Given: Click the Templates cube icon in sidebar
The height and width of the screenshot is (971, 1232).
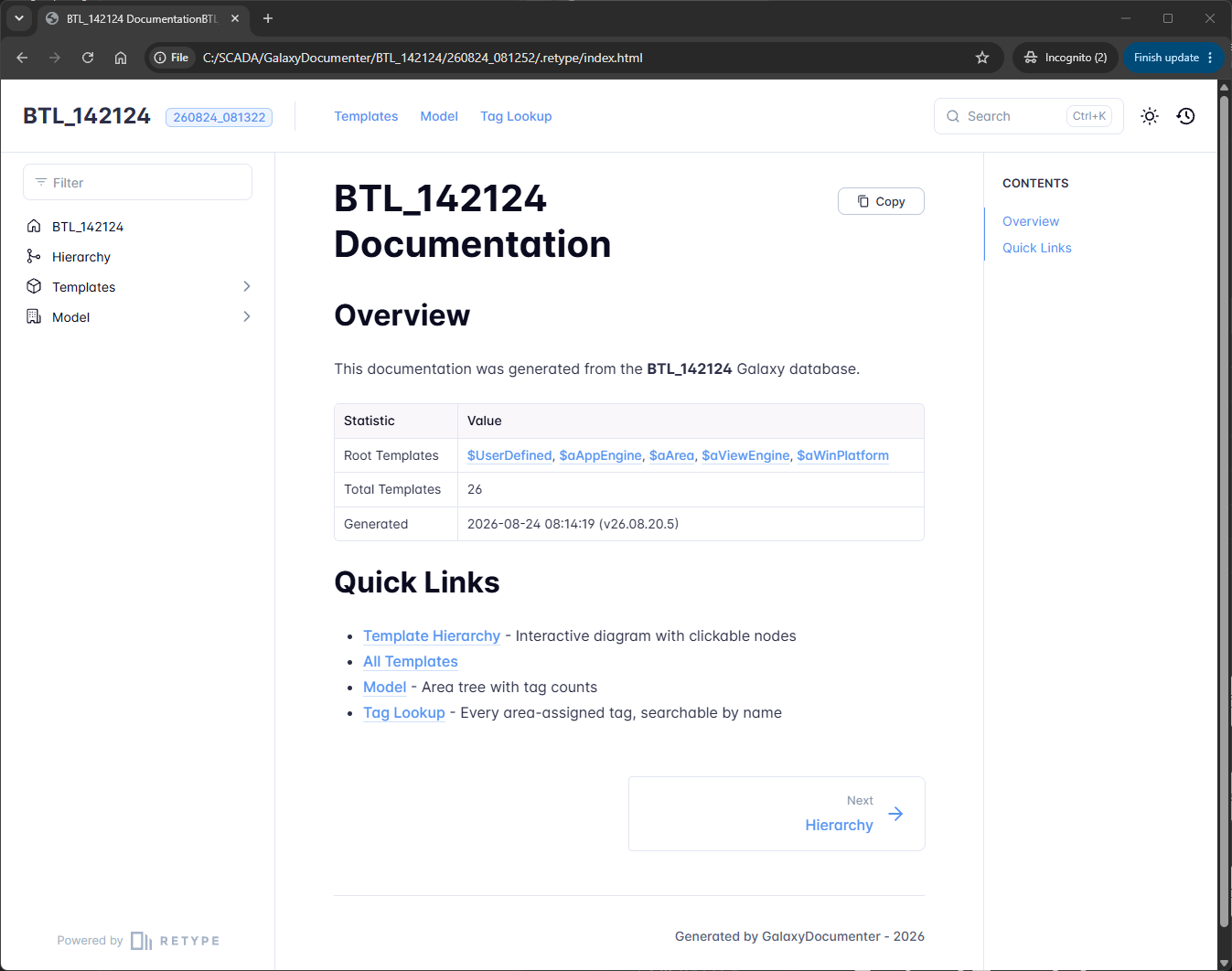Looking at the screenshot, I should [34, 286].
